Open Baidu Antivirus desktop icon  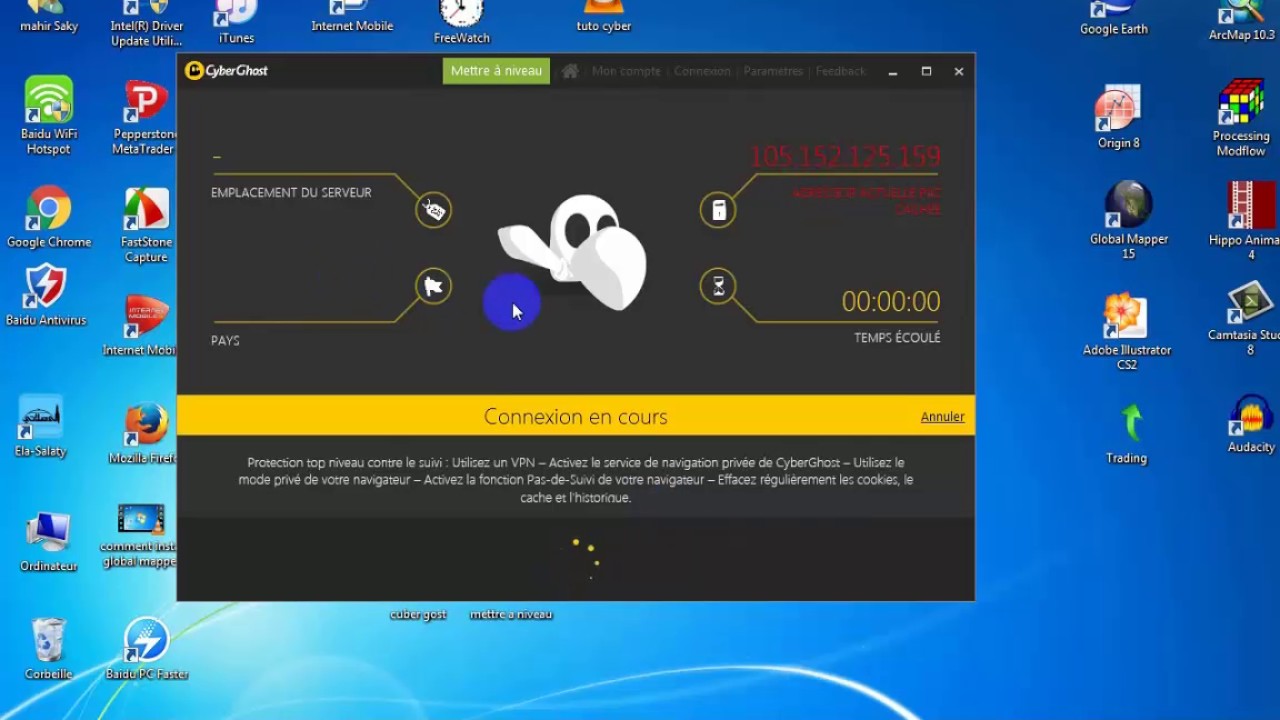(x=46, y=297)
